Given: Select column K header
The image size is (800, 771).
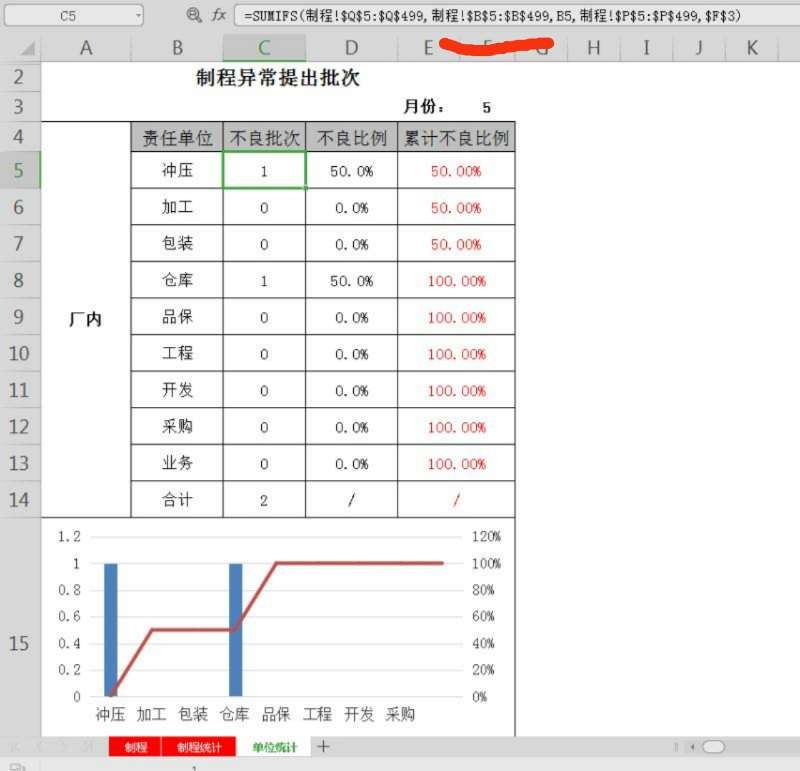Looking at the screenshot, I should click(x=752, y=48).
